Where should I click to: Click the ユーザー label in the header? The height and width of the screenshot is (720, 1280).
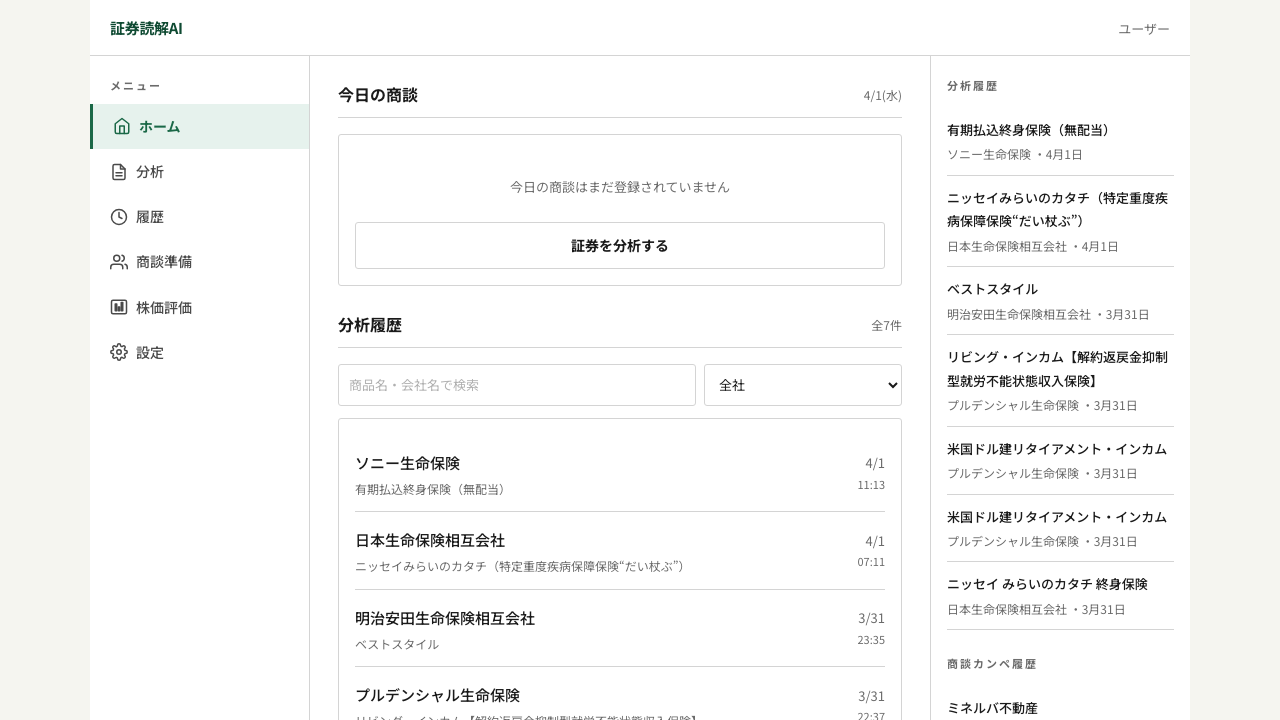pyautogui.click(x=1143, y=29)
